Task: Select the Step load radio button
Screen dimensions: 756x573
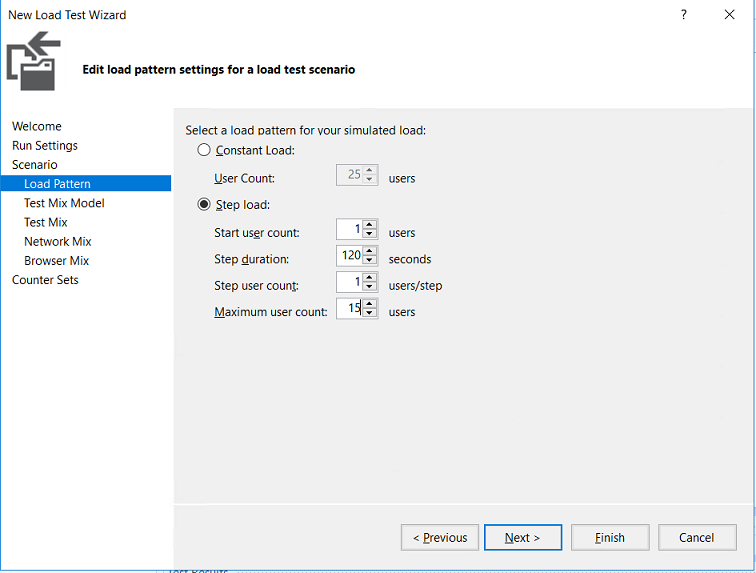Action: coord(204,205)
